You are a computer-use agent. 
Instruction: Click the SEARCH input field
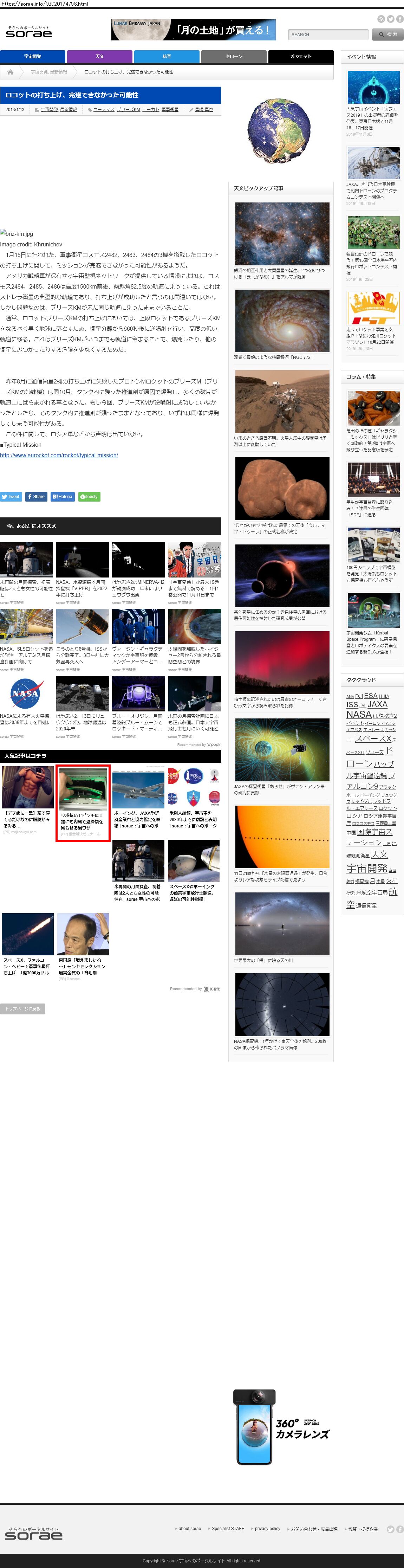328,35
